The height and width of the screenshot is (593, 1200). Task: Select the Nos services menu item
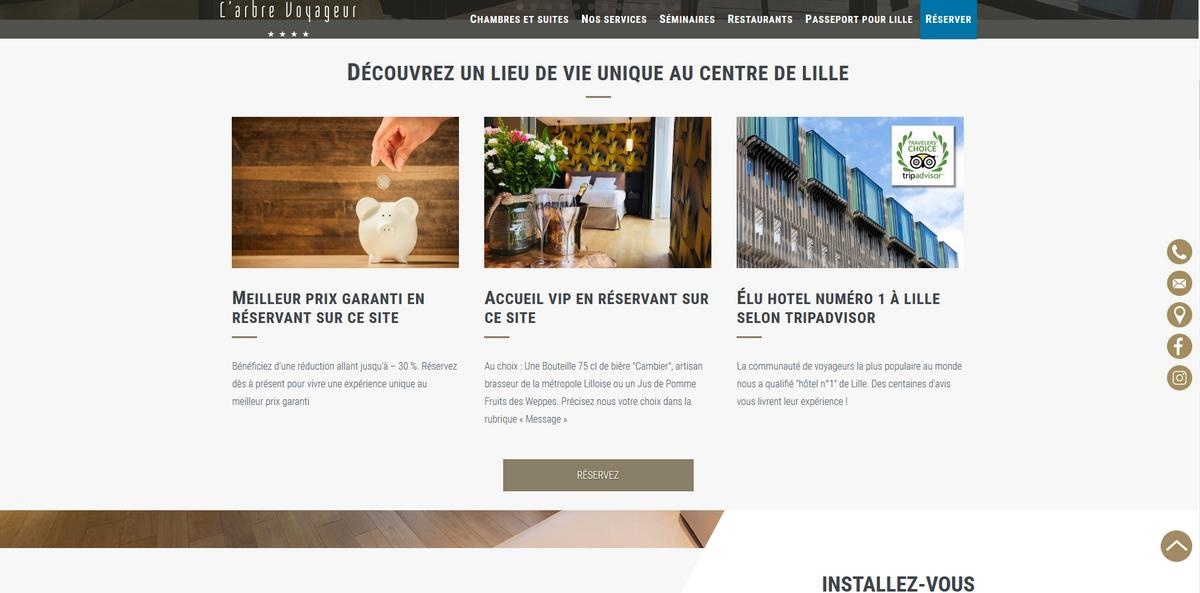tap(614, 19)
